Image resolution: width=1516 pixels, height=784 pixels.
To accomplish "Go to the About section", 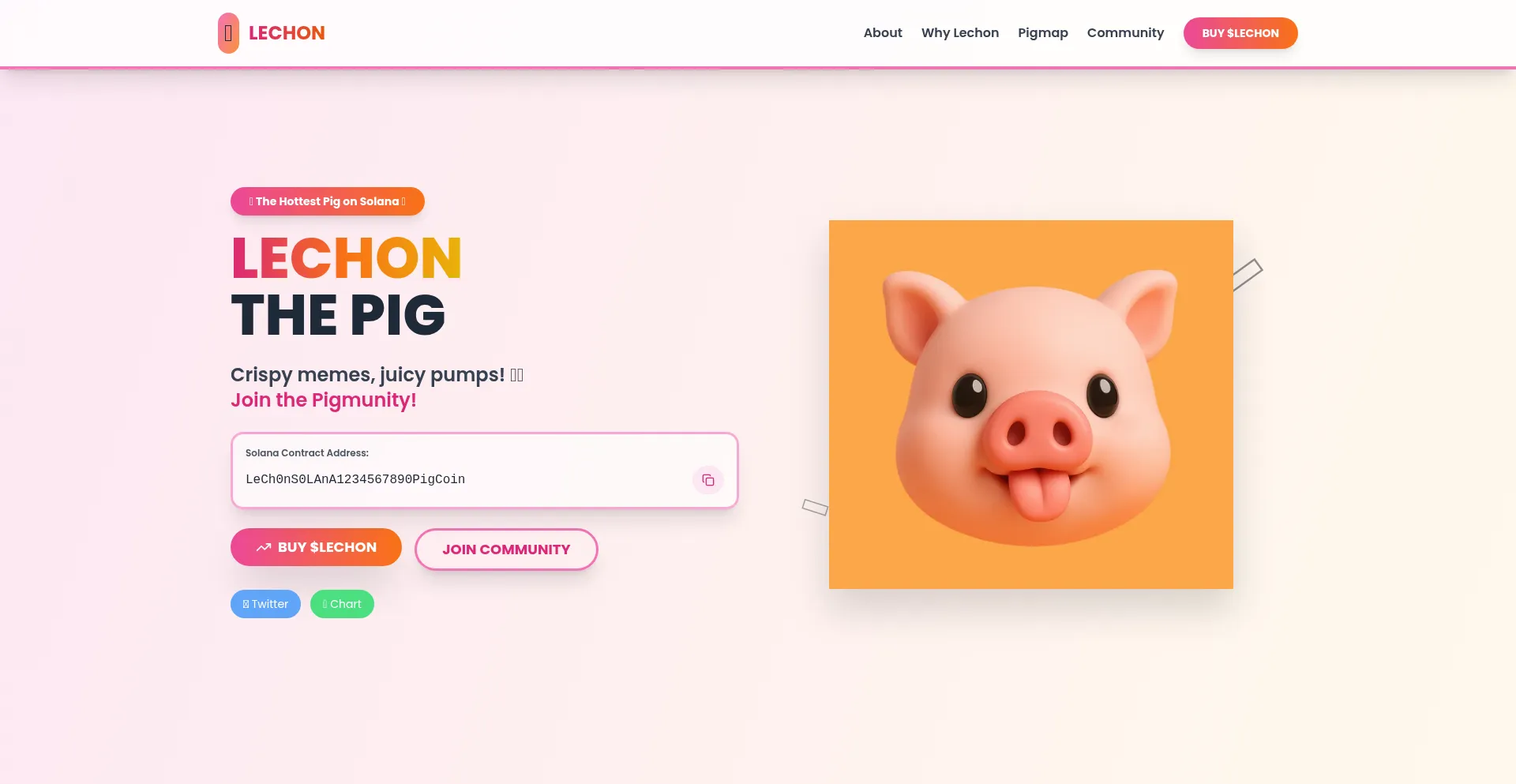I will click(x=883, y=33).
